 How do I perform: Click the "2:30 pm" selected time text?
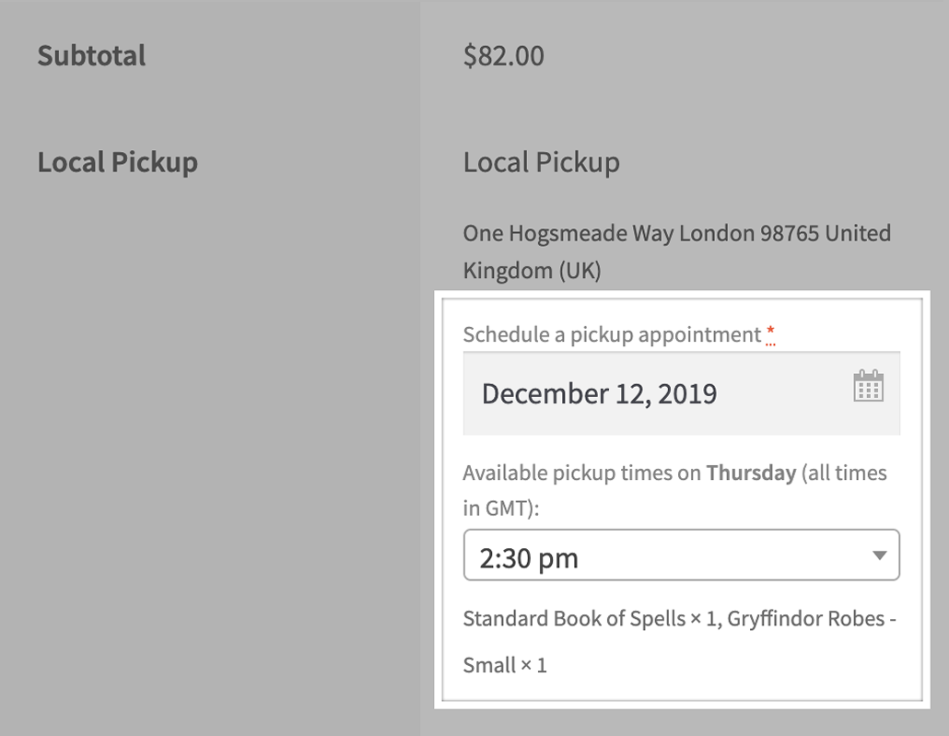(x=529, y=558)
